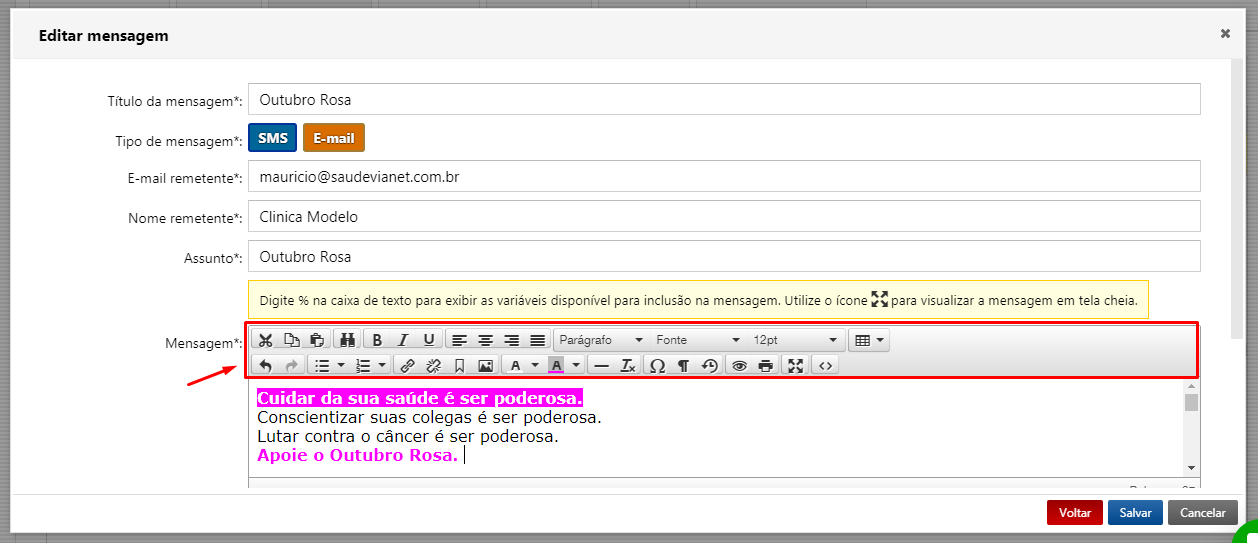Click the dialog's vertical scrollbar

[x=1238, y=200]
